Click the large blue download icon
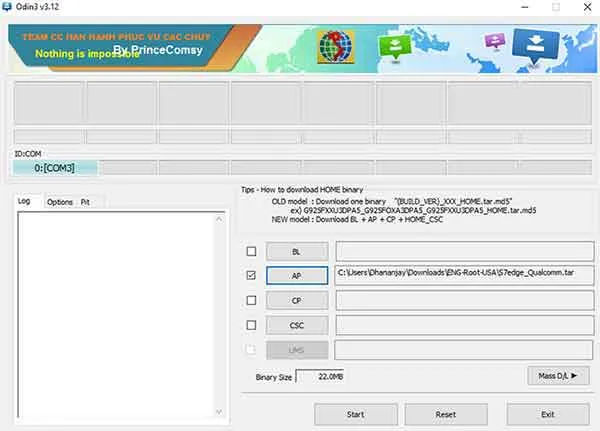The width and height of the screenshot is (600, 431). 534,43
